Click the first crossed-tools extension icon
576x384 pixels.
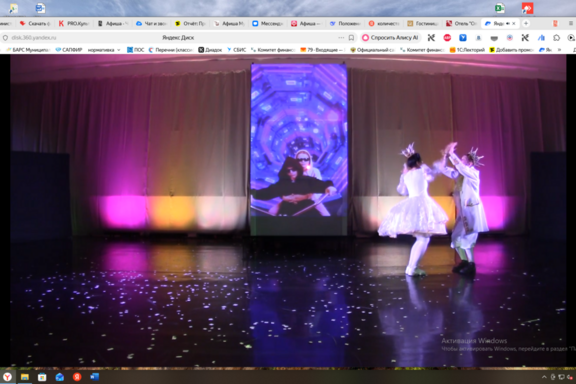[431, 38]
